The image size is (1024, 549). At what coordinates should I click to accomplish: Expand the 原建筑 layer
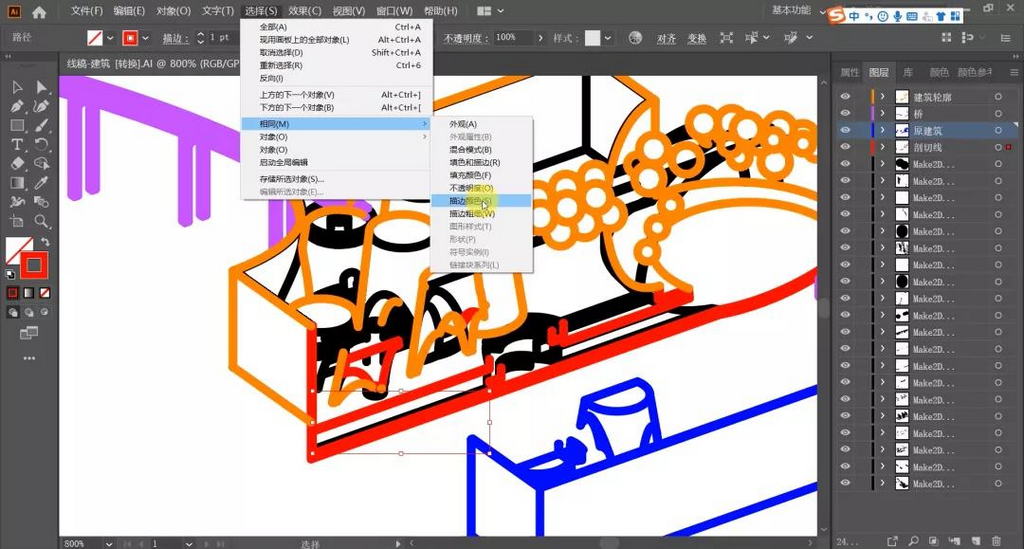pyautogui.click(x=882, y=131)
